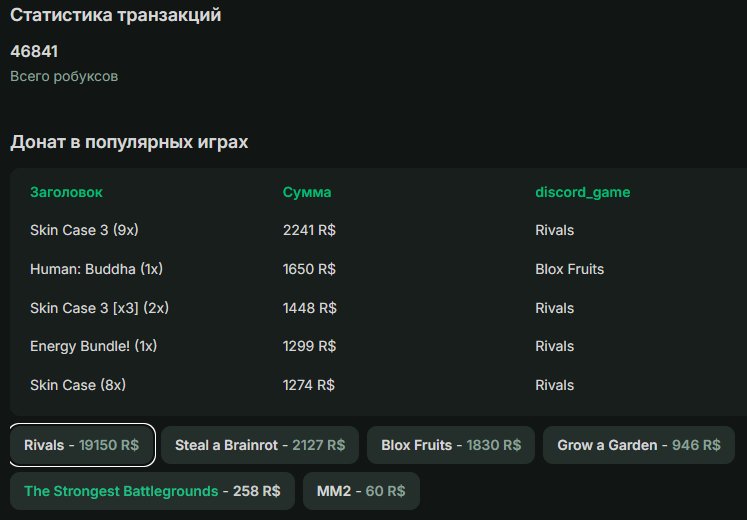Click the Blox Fruits game cell
747x520 pixels.
click(x=569, y=270)
